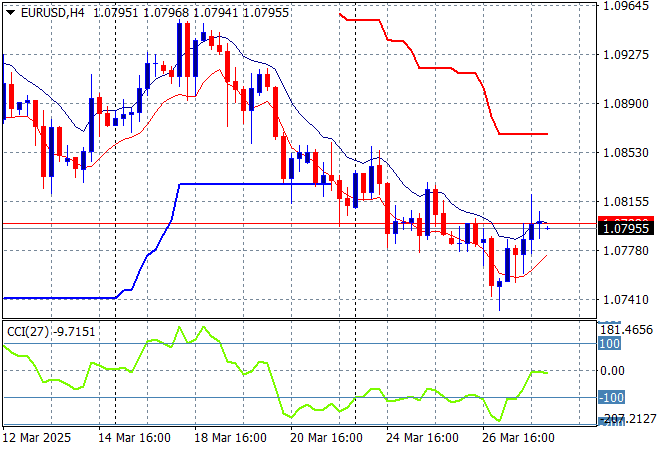Image resolution: width=660 pixels, height=450 pixels.
Task: Click the CCI -100 level marker
Action: [x=612, y=397]
